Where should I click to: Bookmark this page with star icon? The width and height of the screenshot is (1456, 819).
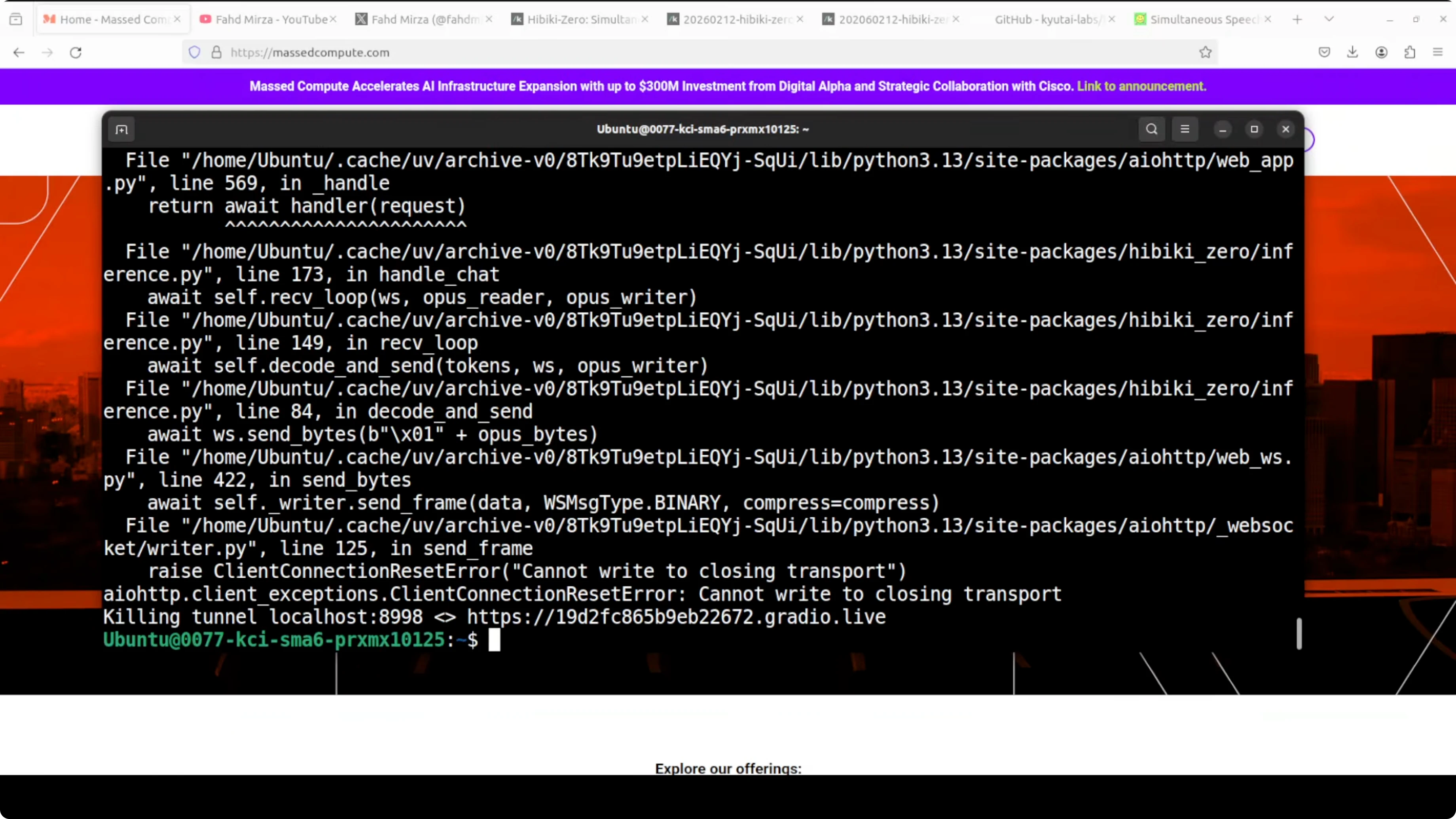[x=1205, y=53]
